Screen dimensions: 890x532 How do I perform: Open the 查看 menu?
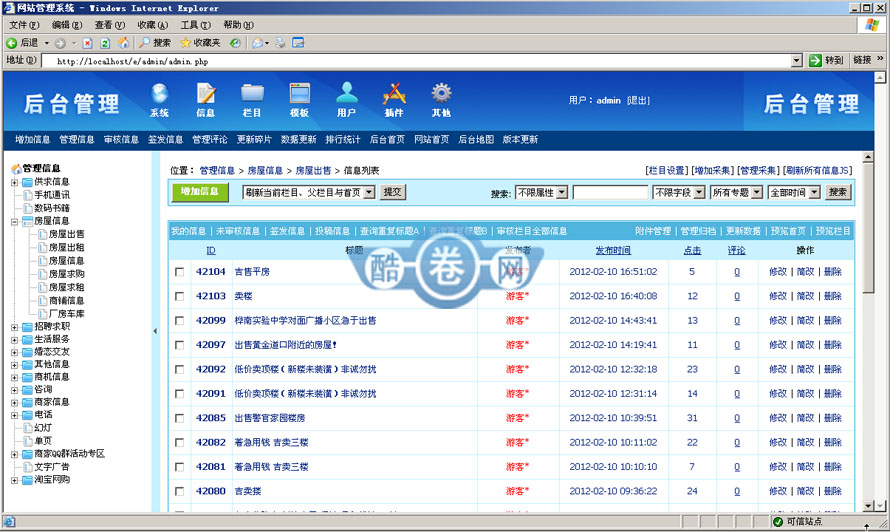pos(110,25)
